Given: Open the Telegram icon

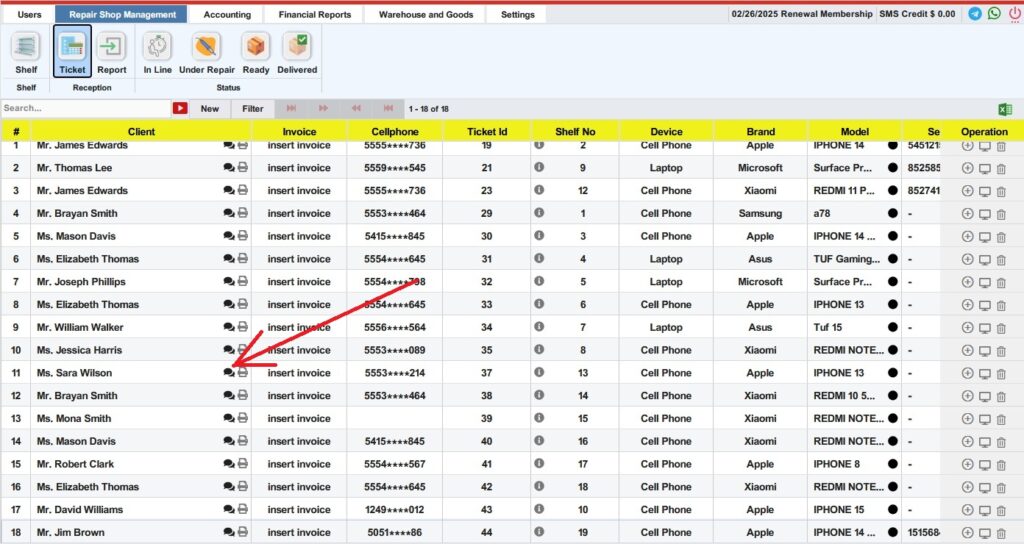Looking at the screenshot, I should (975, 14).
